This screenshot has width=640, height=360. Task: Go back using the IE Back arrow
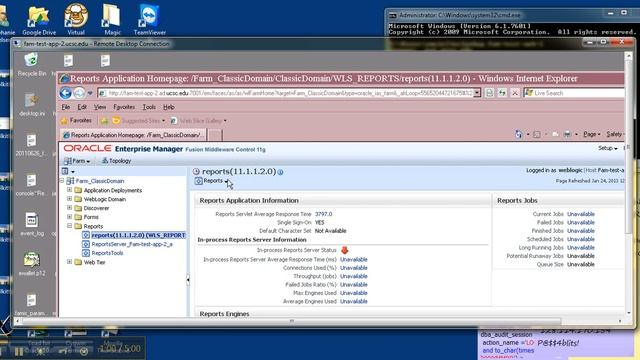pos(65,93)
